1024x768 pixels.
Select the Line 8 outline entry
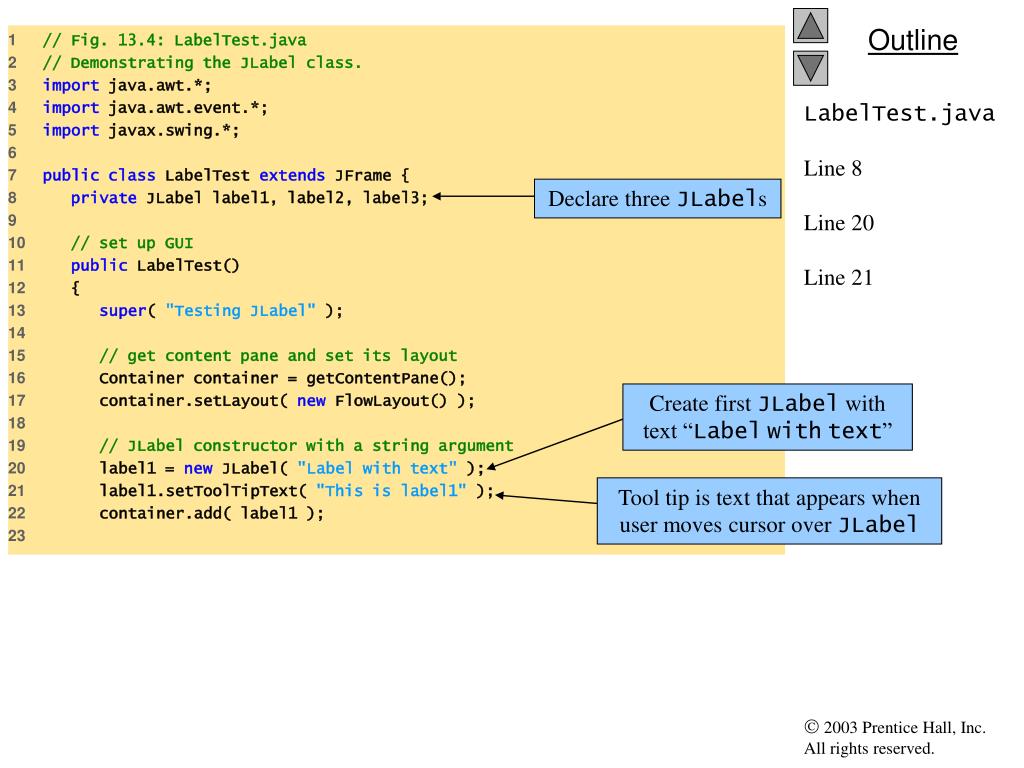[833, 168]
